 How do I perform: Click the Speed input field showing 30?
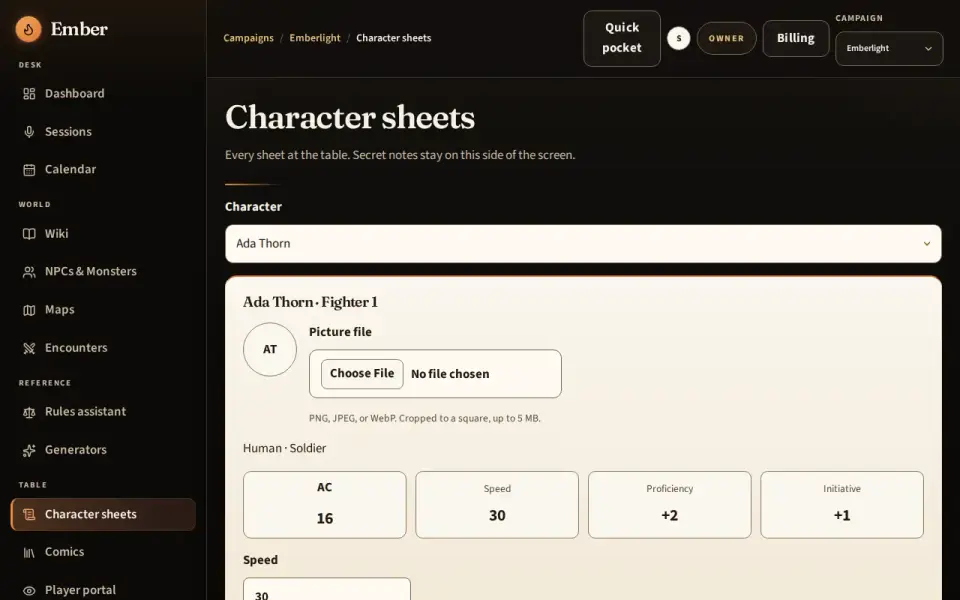click(327, 589)
